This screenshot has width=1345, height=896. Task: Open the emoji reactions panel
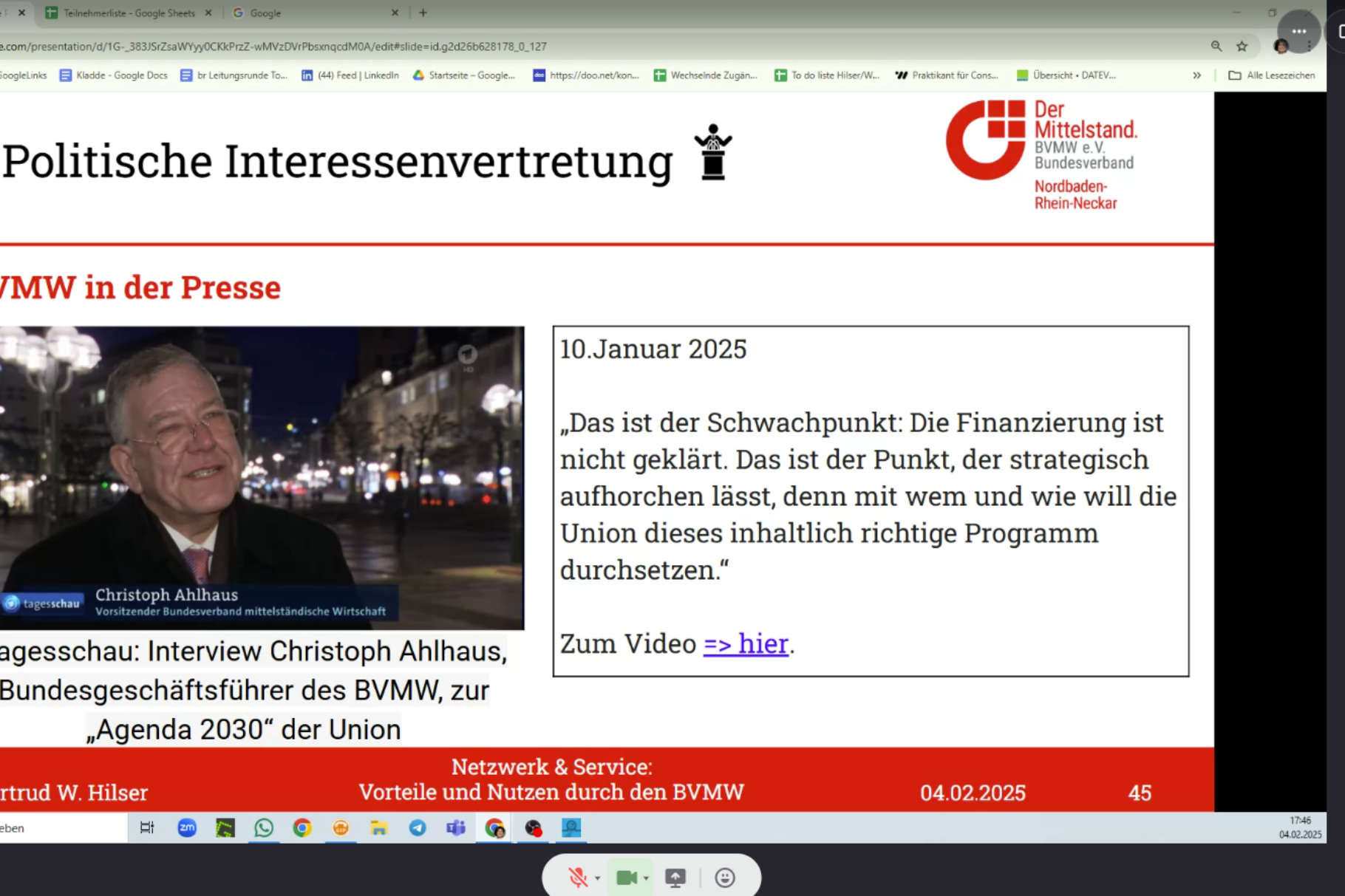click(725, 878)
